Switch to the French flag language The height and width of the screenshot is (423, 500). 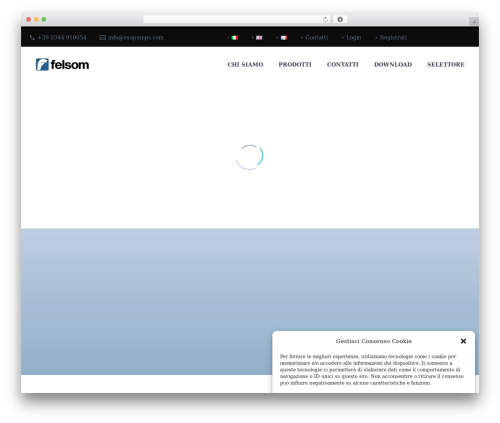pyautogui.click(x=284, y=38)
